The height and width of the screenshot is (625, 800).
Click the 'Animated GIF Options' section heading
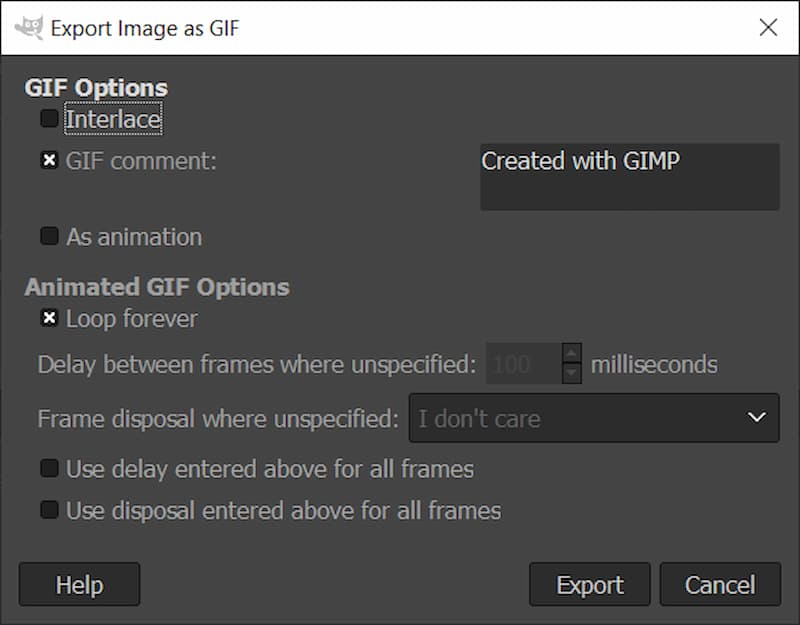157,287
